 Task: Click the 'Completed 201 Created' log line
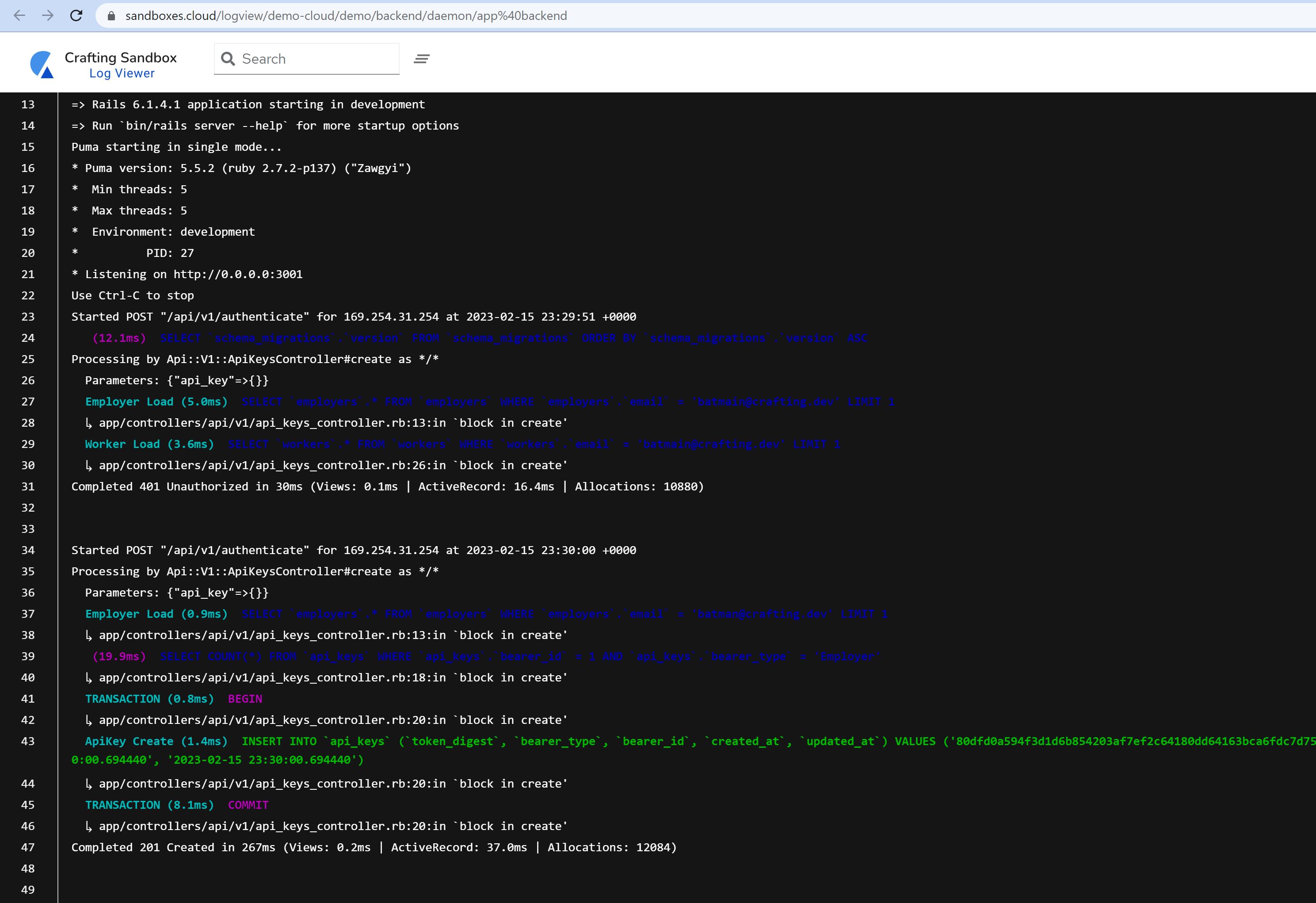click(374, 847)
